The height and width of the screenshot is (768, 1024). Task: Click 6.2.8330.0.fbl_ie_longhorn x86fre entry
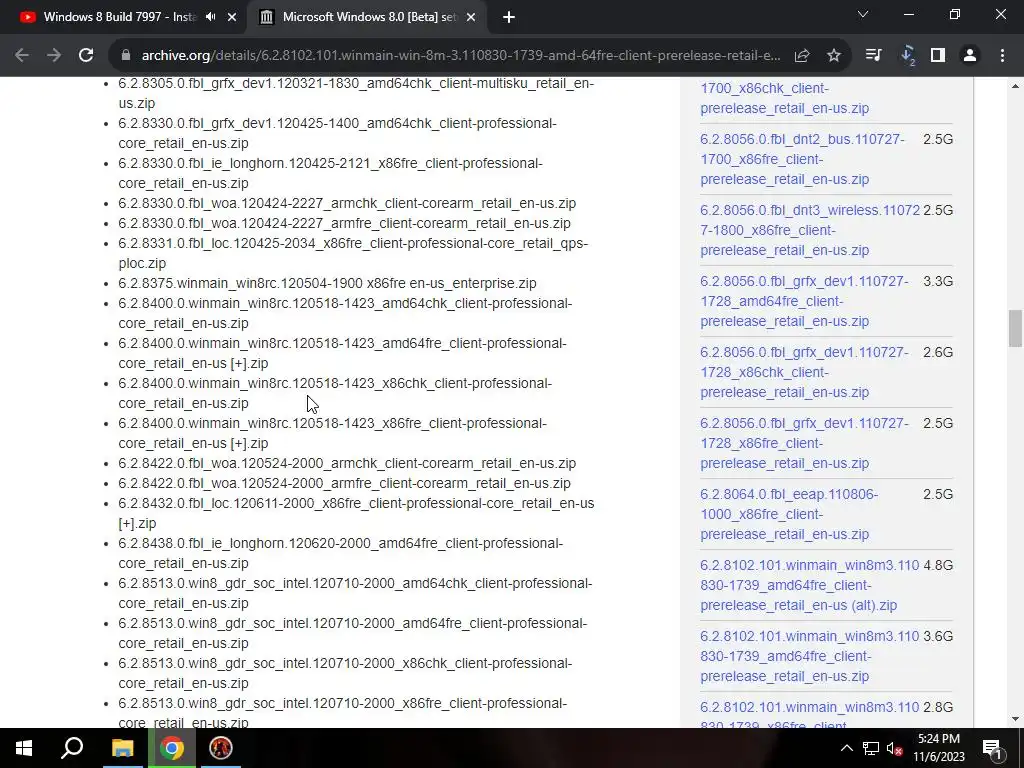[330, 173]
